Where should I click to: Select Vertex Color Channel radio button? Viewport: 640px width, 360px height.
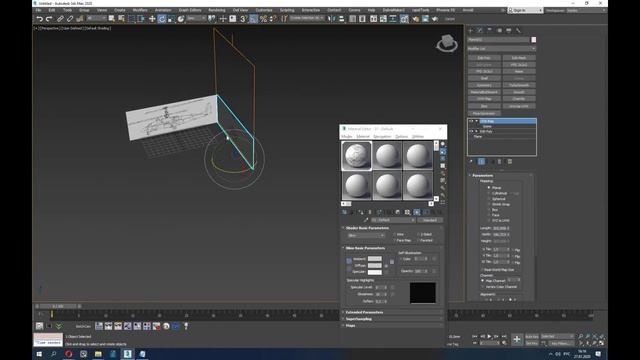click(483, 287)
